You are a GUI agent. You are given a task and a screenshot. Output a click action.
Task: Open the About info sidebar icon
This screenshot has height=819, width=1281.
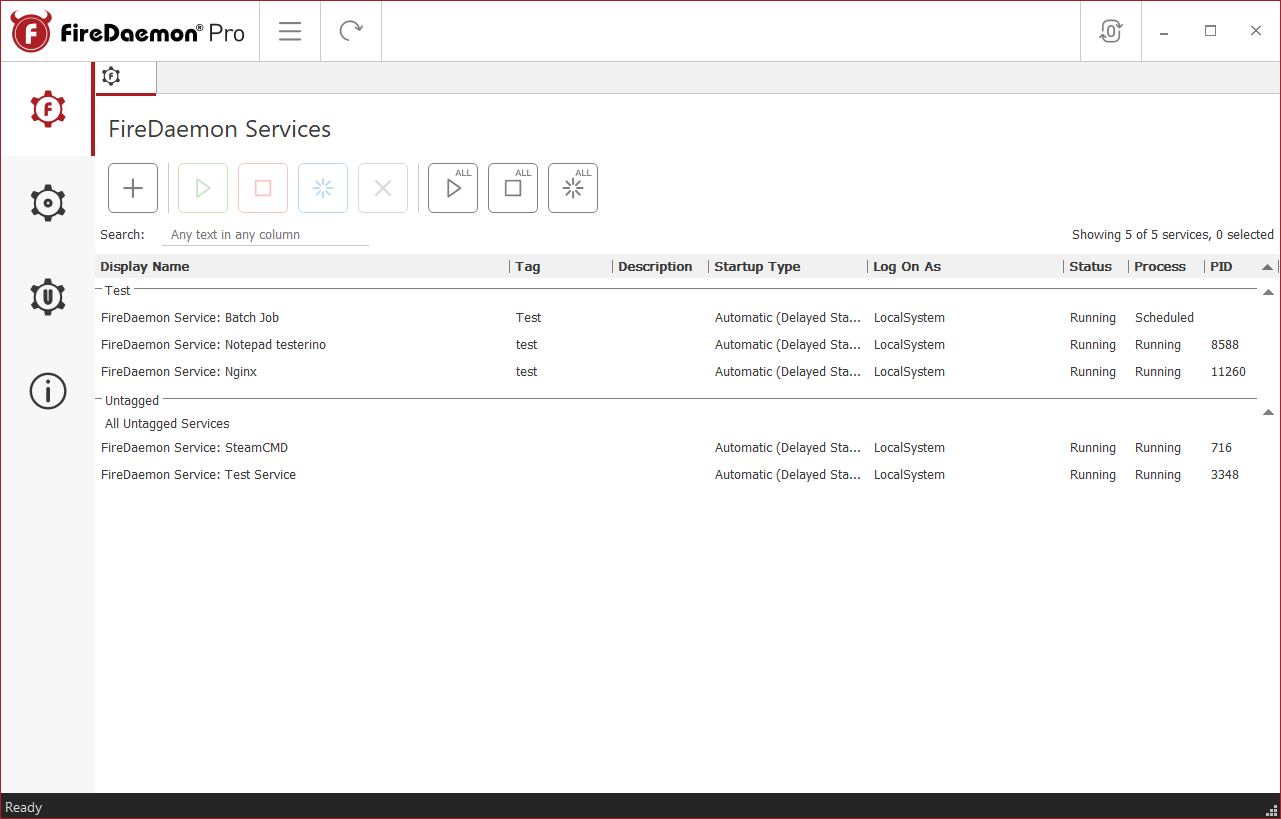click(47, 391)
